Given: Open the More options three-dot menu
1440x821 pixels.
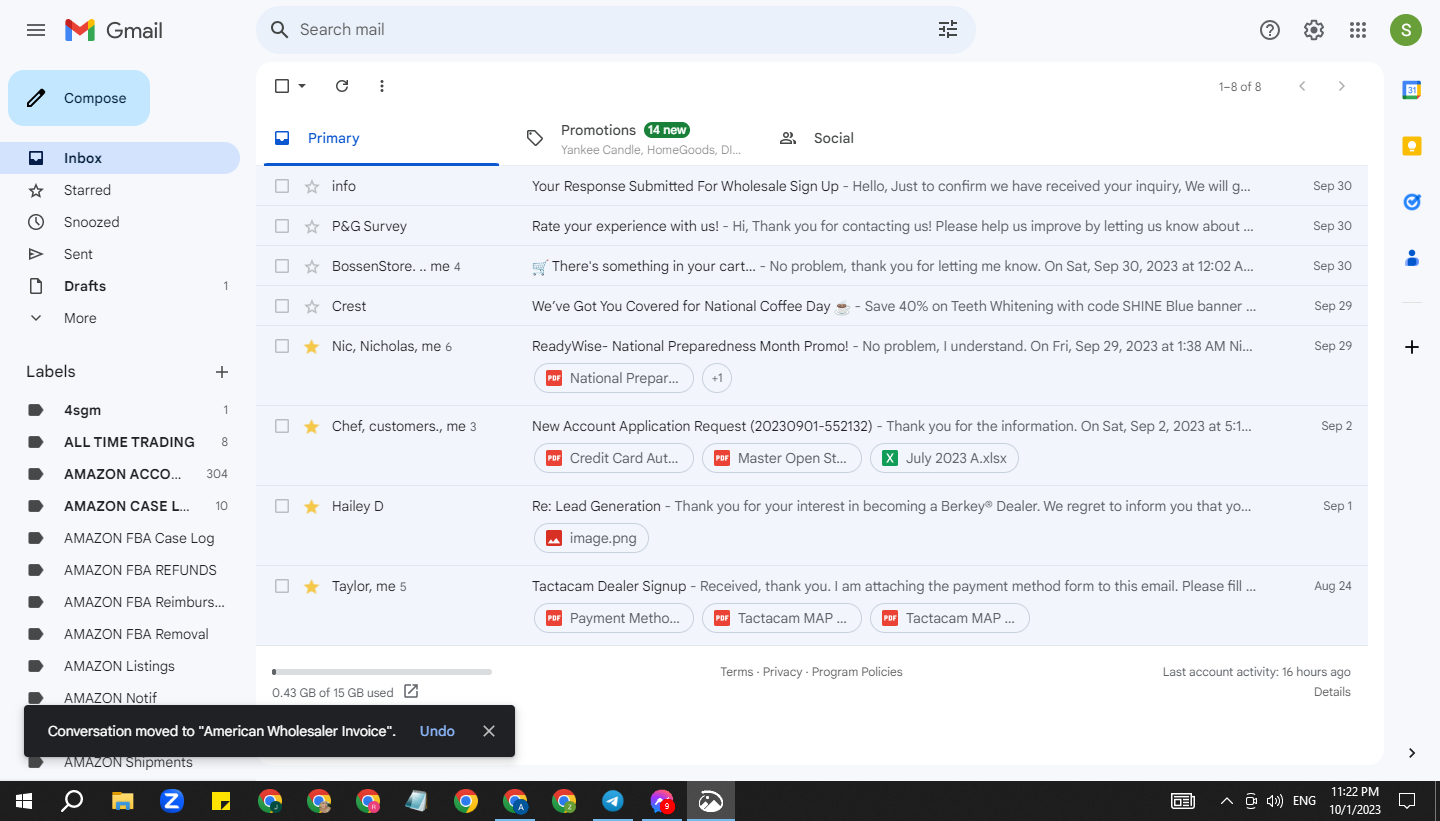Looking at the screenshot, I should coord(382,86).
